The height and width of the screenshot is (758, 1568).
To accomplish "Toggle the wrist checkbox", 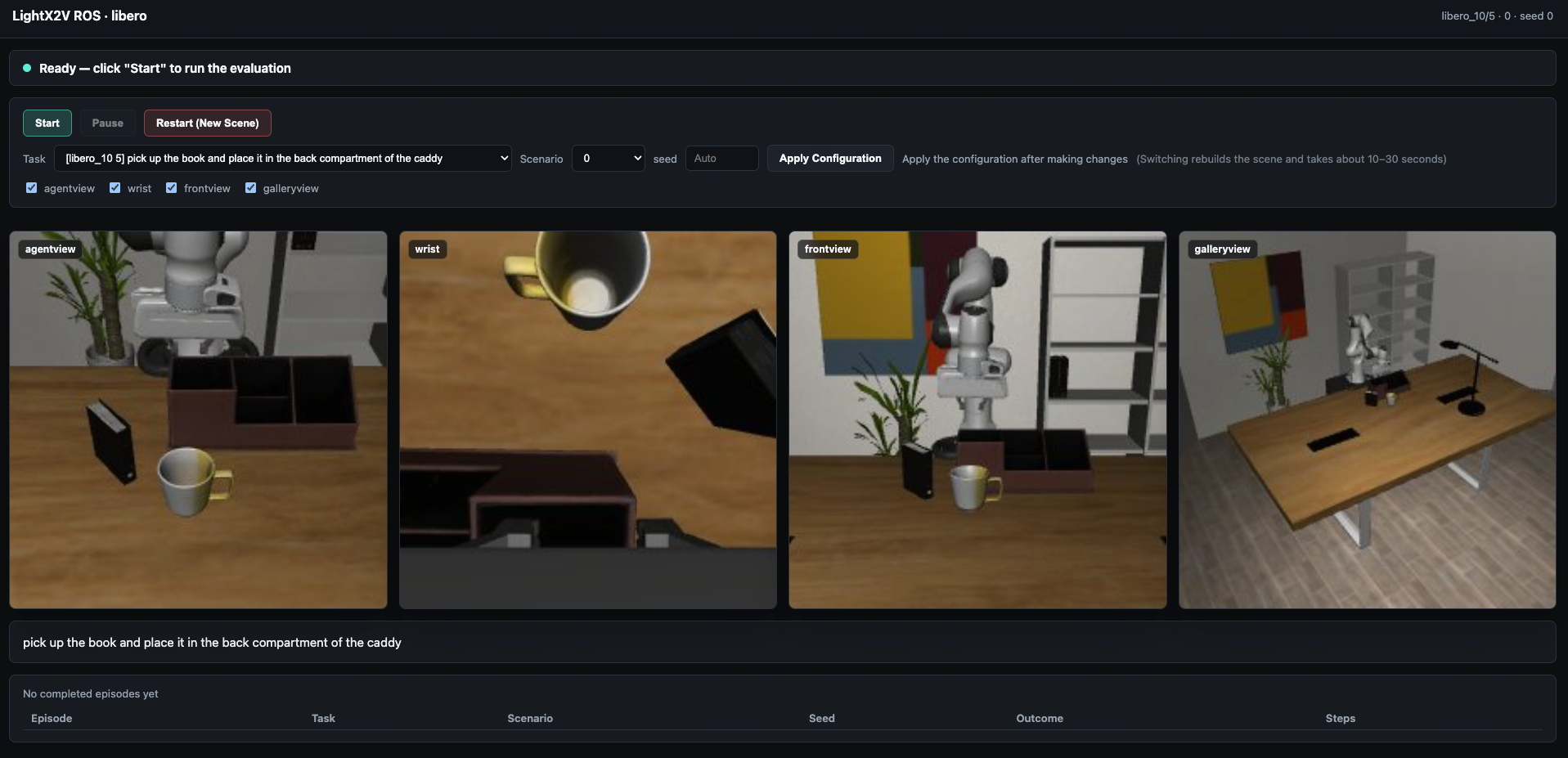I will 115,188.
